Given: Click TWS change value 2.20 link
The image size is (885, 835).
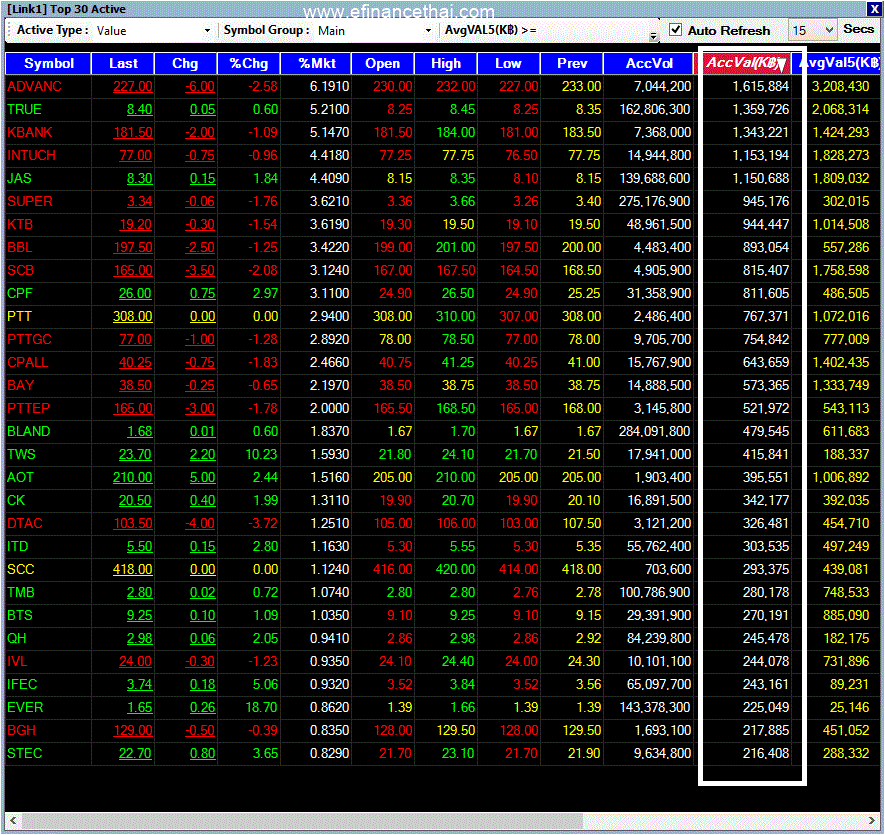Looking at the screenshot, I should (202, 454).
